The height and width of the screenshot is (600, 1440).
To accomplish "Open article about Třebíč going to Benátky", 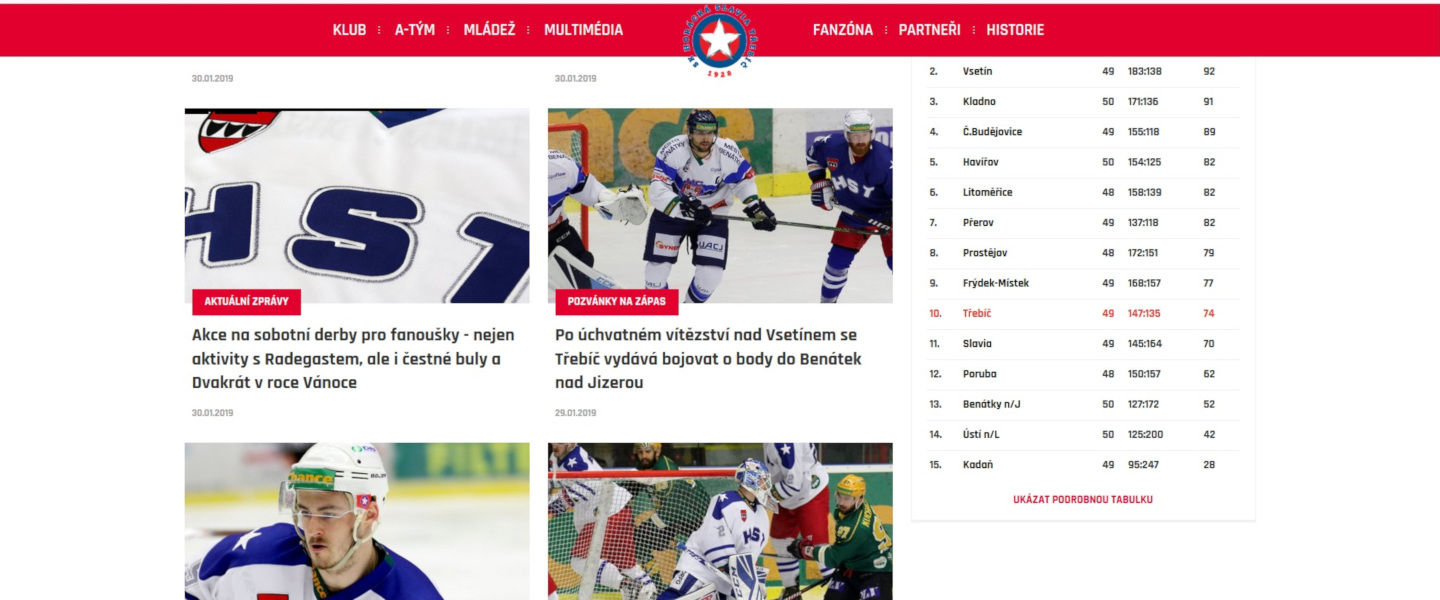I will tap(708, 358).
